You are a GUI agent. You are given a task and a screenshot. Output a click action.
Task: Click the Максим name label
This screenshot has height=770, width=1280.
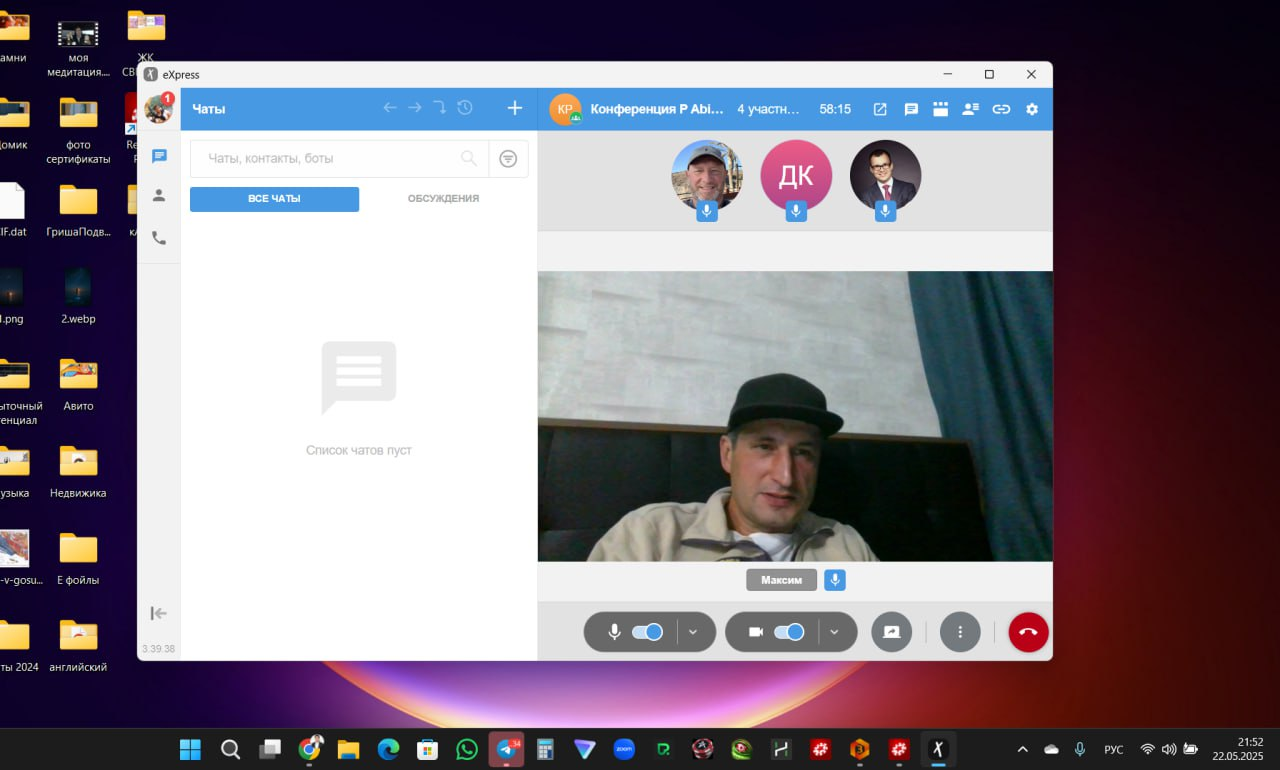(781, 580)
